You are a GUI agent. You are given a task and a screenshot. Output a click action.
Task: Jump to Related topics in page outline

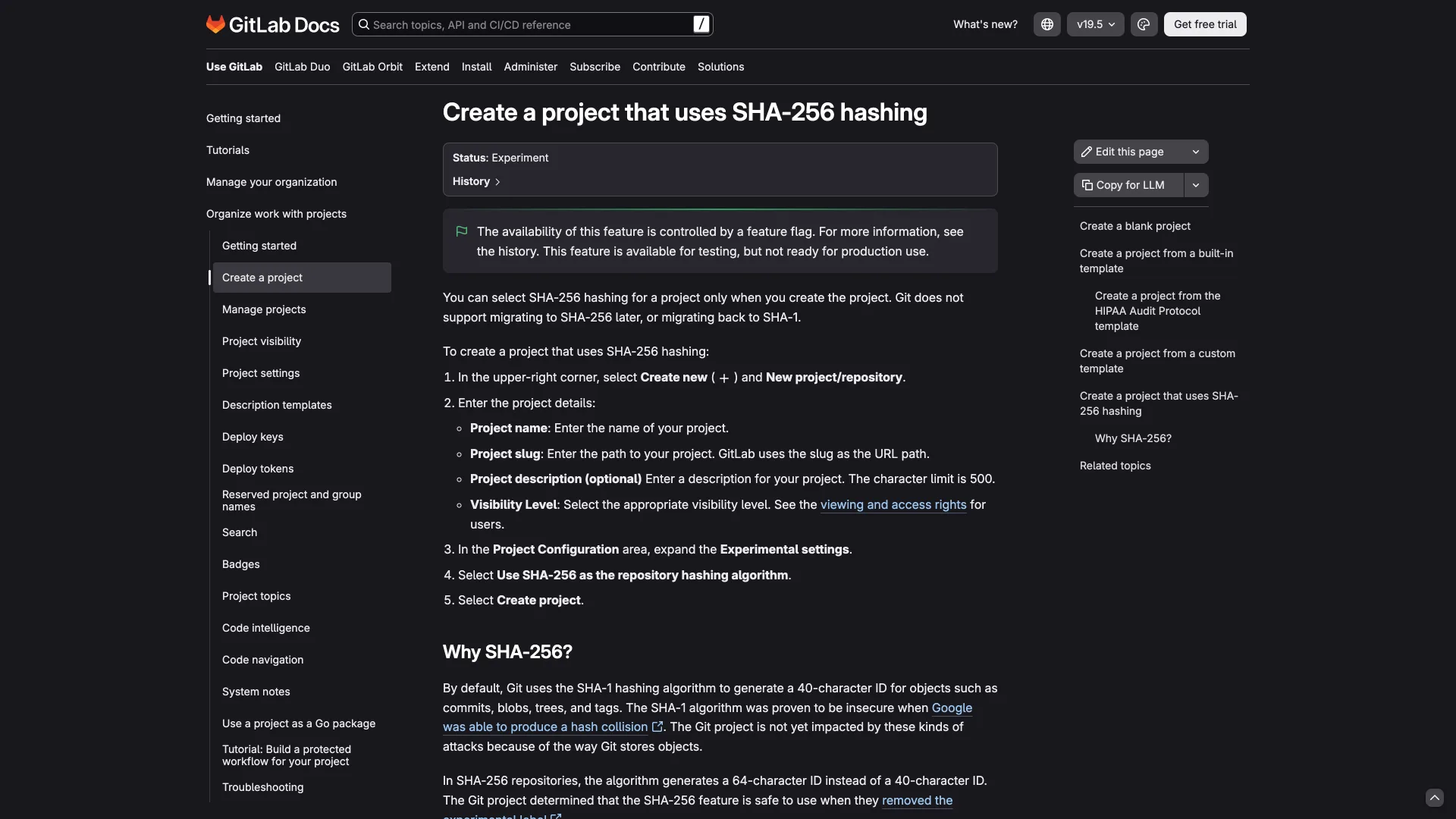pyautogui.click(x=1115, y=466)
